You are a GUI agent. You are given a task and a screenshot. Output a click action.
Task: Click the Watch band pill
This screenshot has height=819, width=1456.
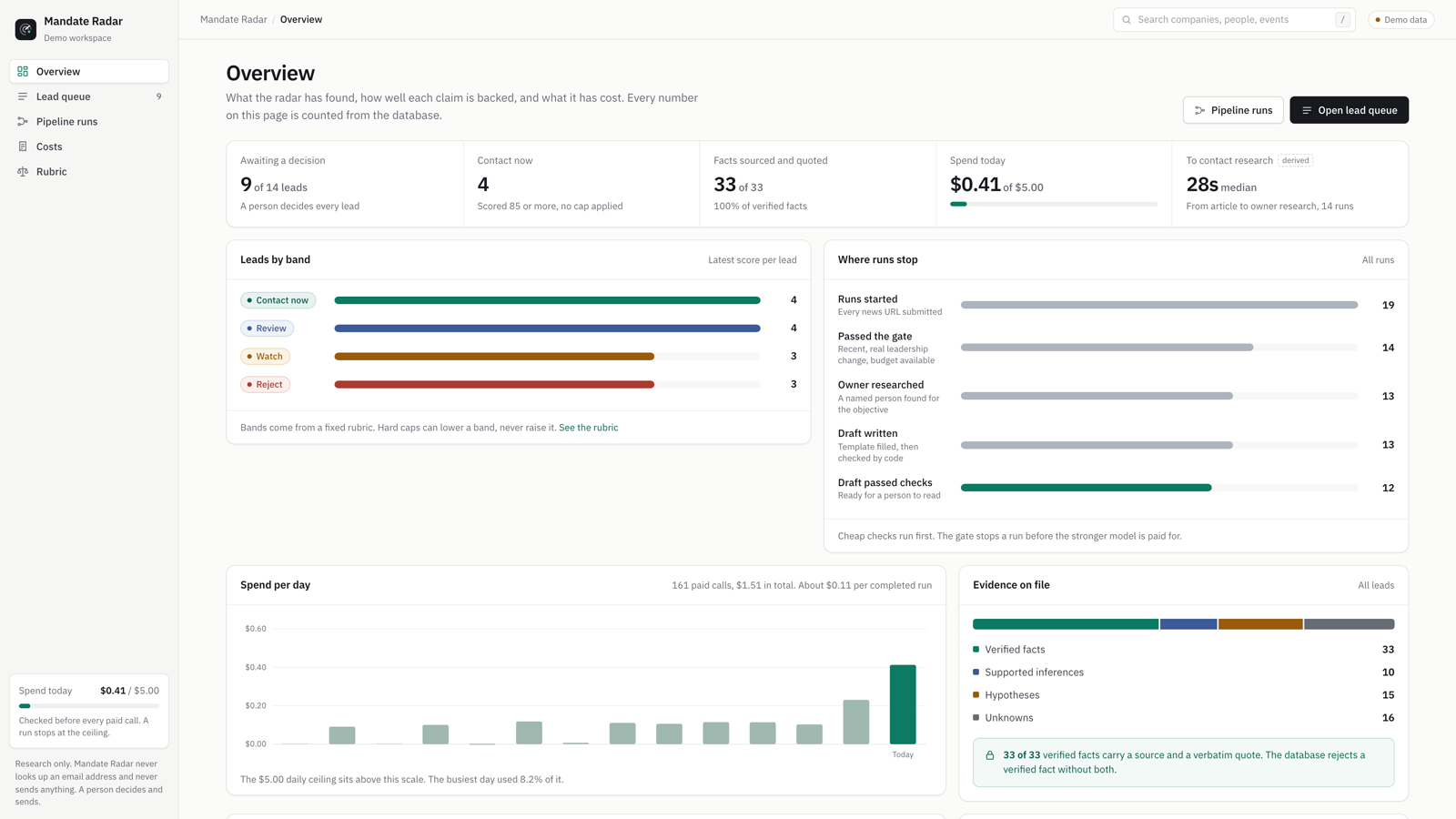(265, 357)
